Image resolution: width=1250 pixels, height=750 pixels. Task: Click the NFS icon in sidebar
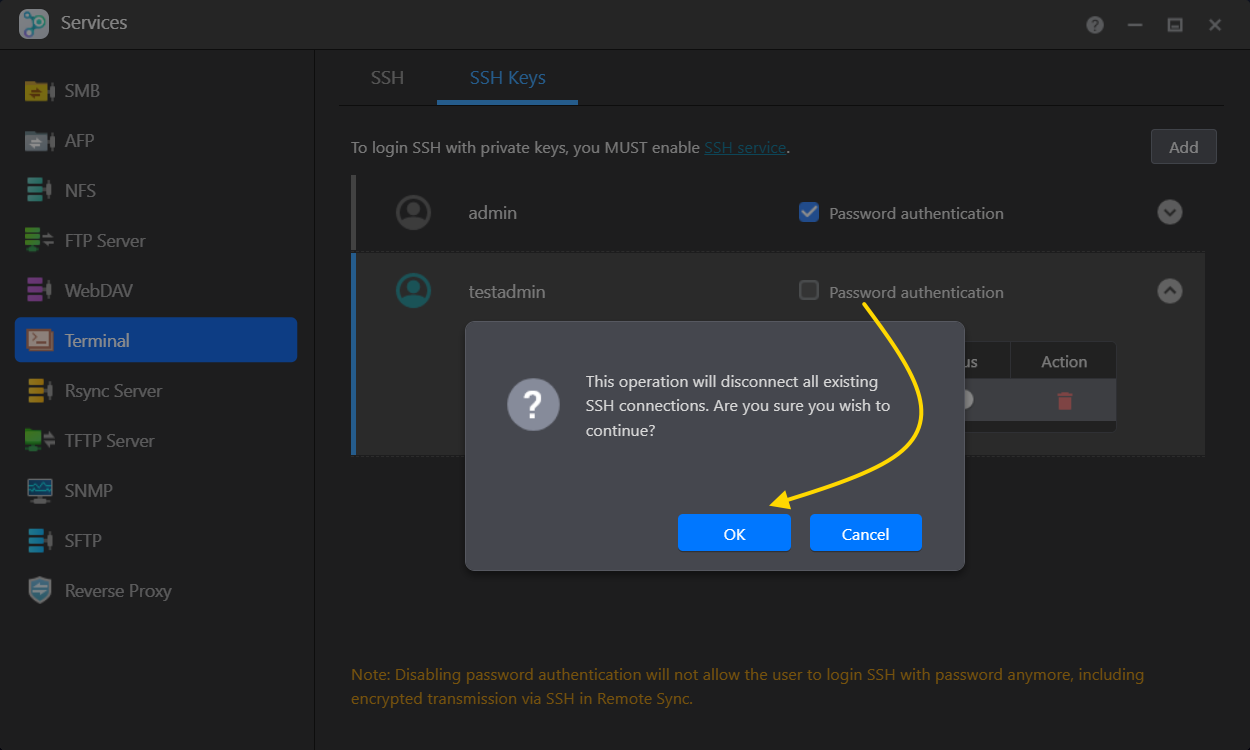(x=39, y=191)
